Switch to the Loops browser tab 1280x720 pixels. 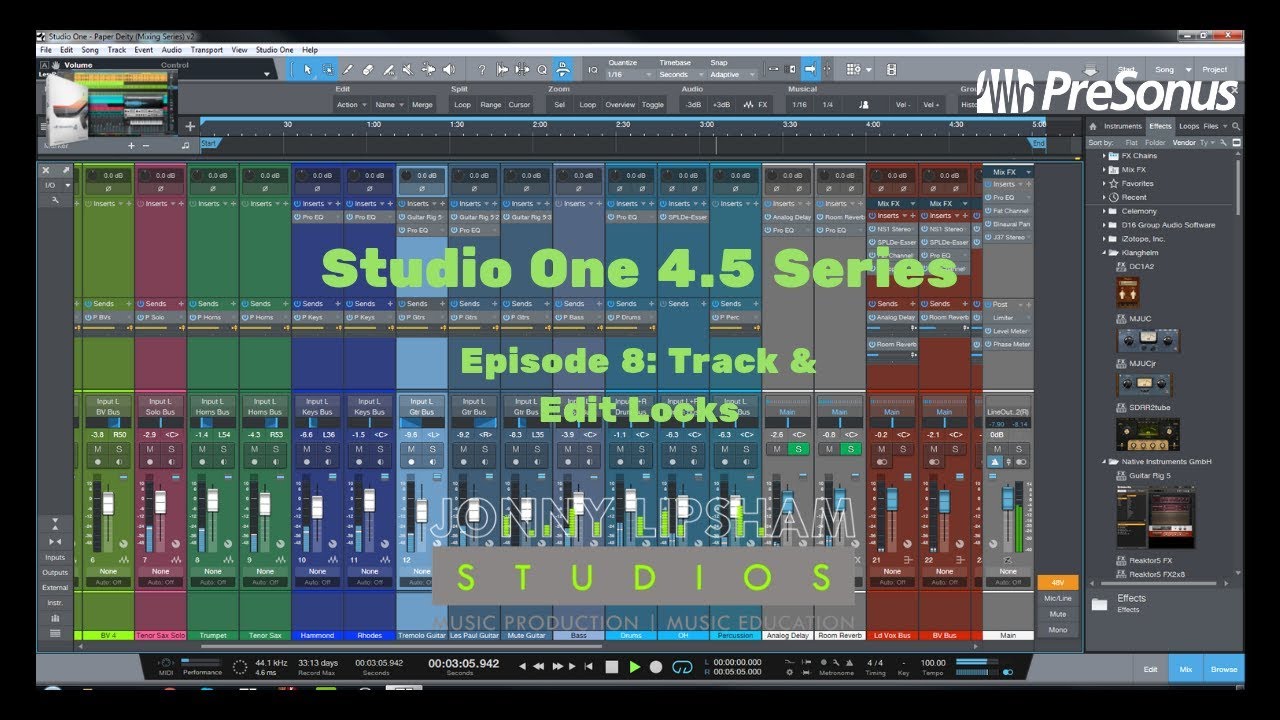pos(1189,126)
